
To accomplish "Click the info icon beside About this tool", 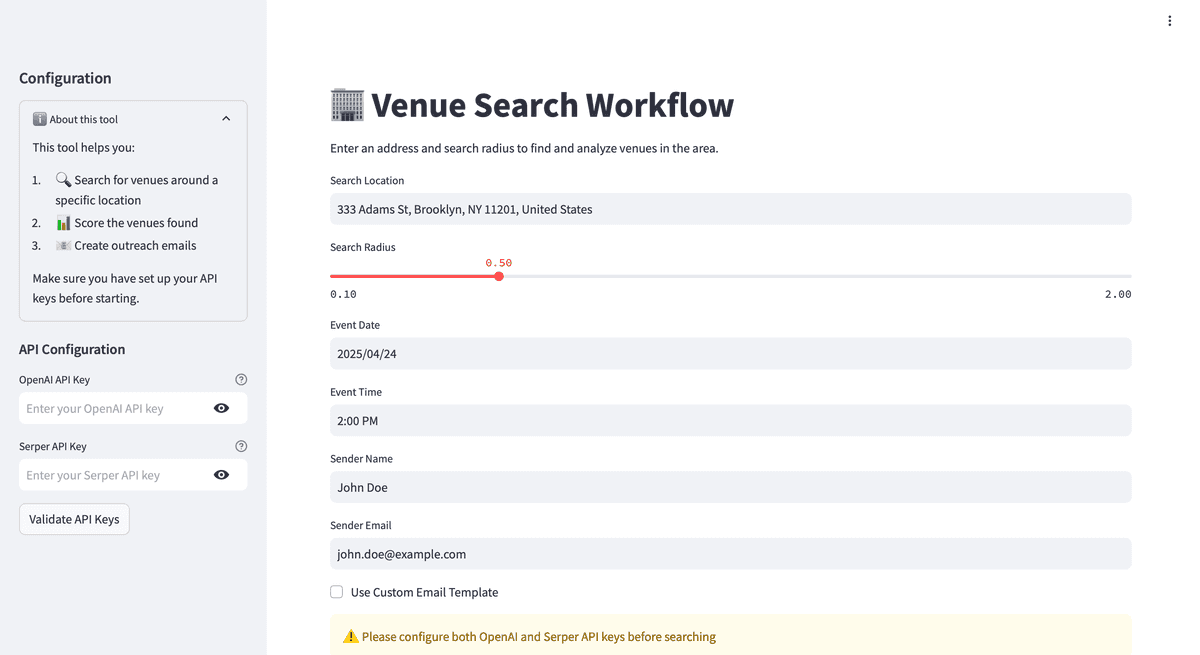I will coord(39,119).
